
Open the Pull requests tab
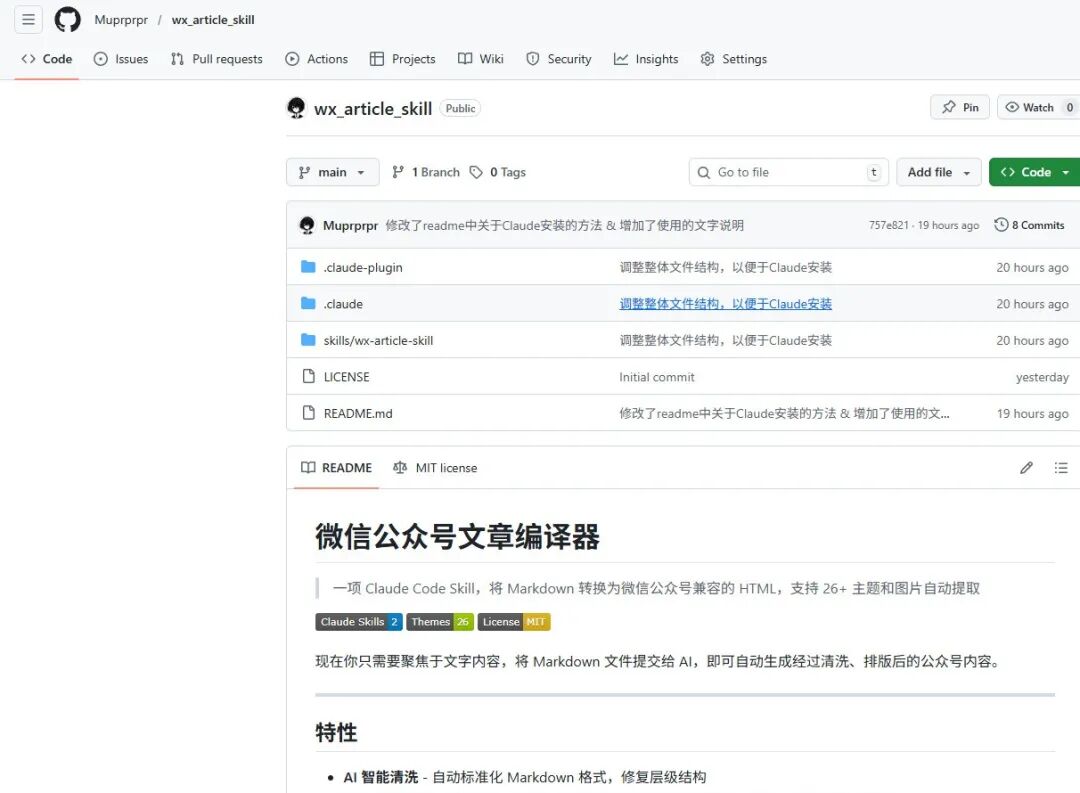(x=217, y=59)
